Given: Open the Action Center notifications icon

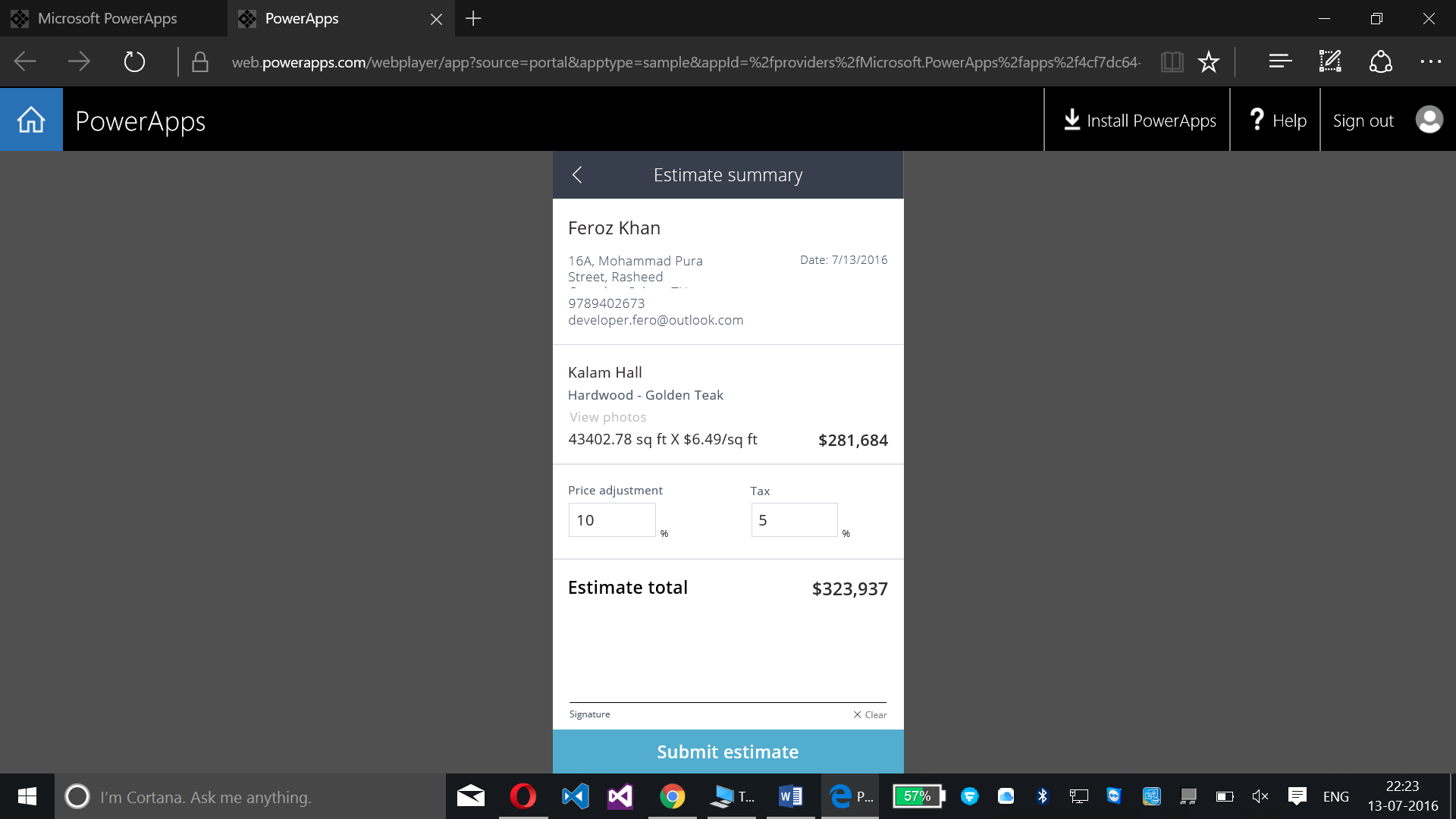Looking at the screenshot, I should 1297,796.
